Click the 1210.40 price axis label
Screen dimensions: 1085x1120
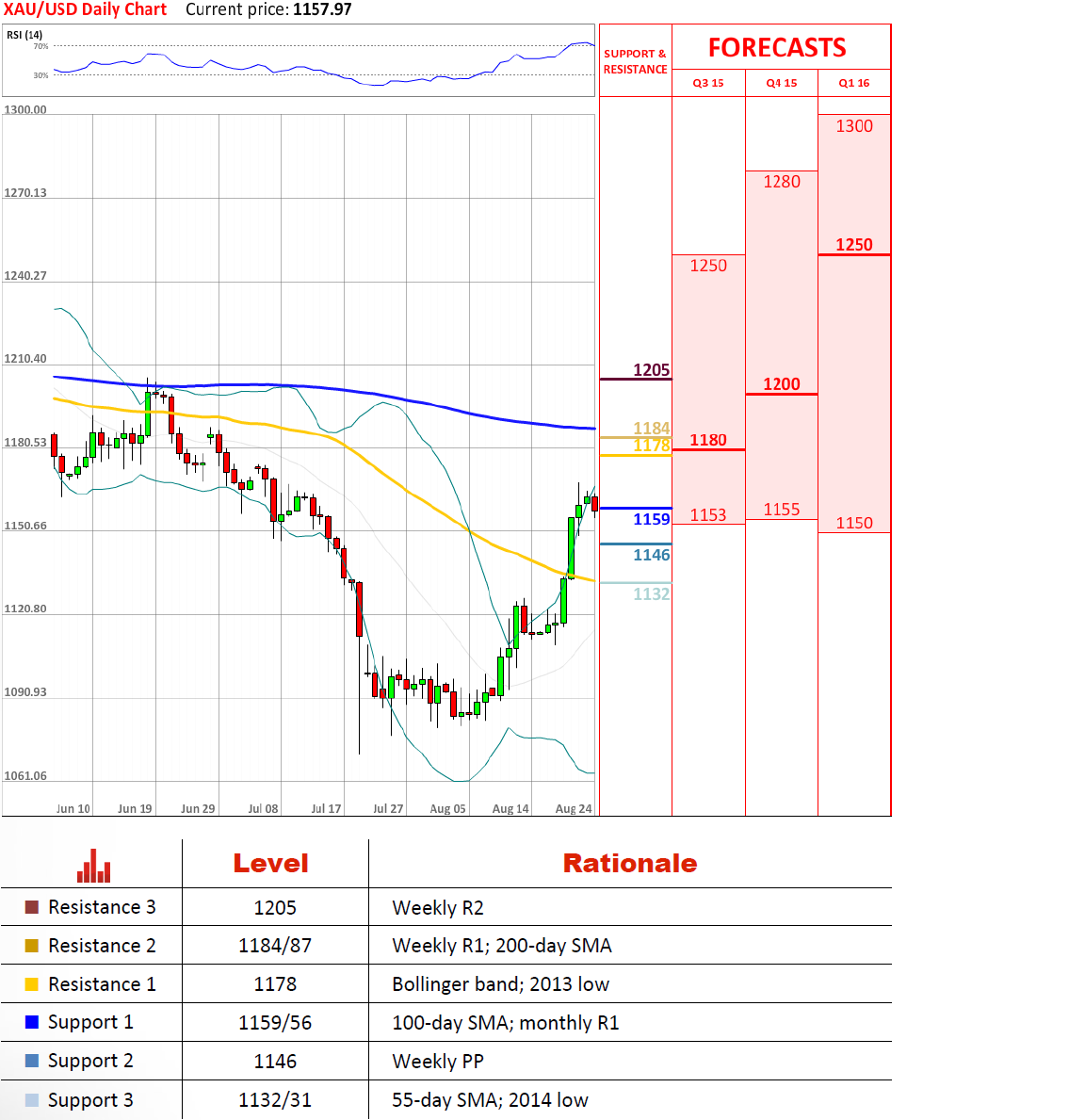tap(25, 359)
